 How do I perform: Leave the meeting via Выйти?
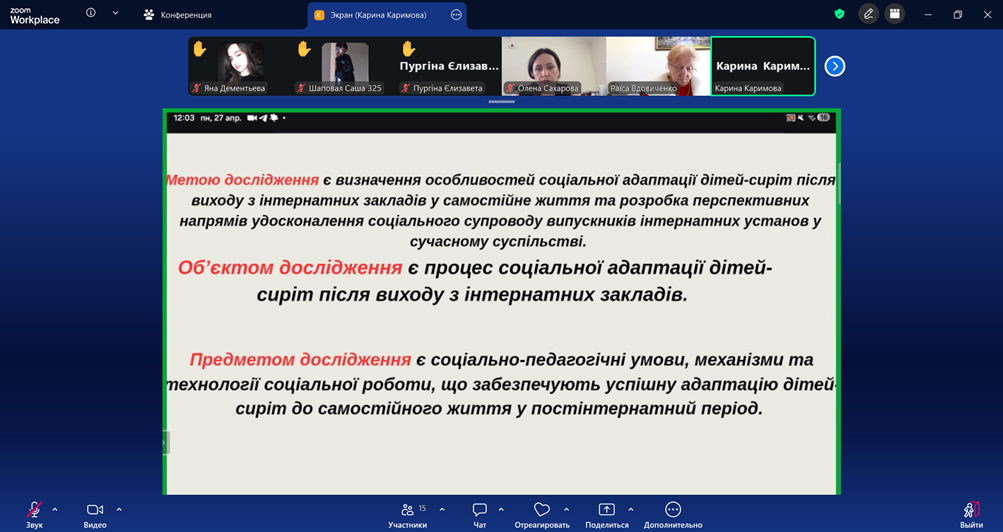(971, 511)
